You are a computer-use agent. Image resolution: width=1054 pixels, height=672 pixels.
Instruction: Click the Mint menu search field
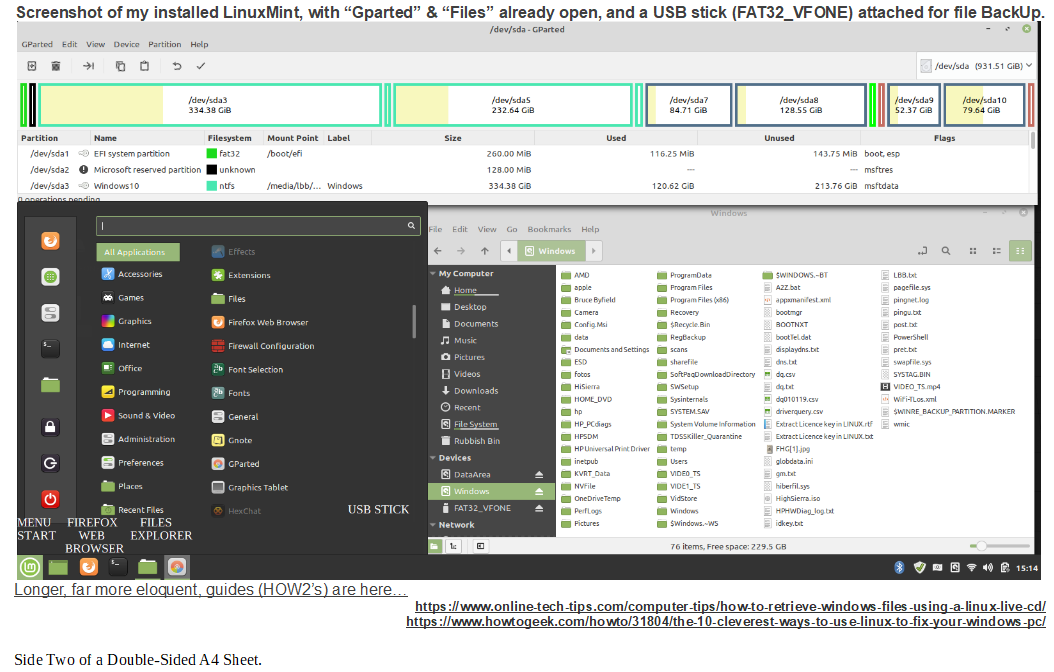click(258, 226)
